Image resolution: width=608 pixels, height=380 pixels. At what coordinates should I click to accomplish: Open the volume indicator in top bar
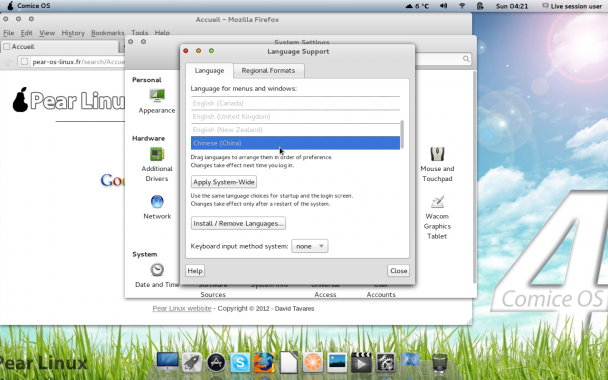click(x=443, y=6)
